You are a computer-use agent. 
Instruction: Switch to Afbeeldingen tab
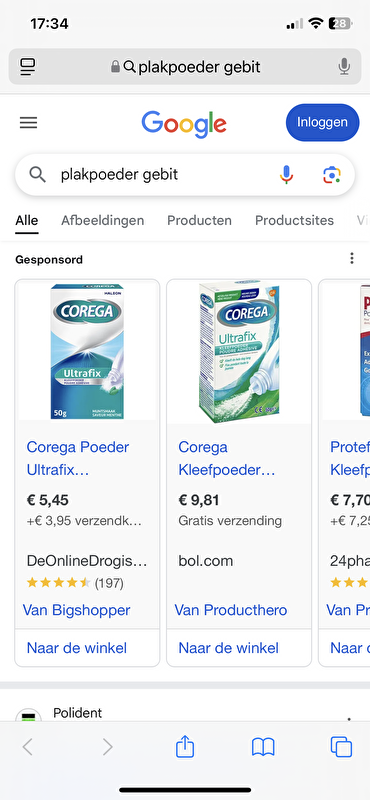(103, 220)
